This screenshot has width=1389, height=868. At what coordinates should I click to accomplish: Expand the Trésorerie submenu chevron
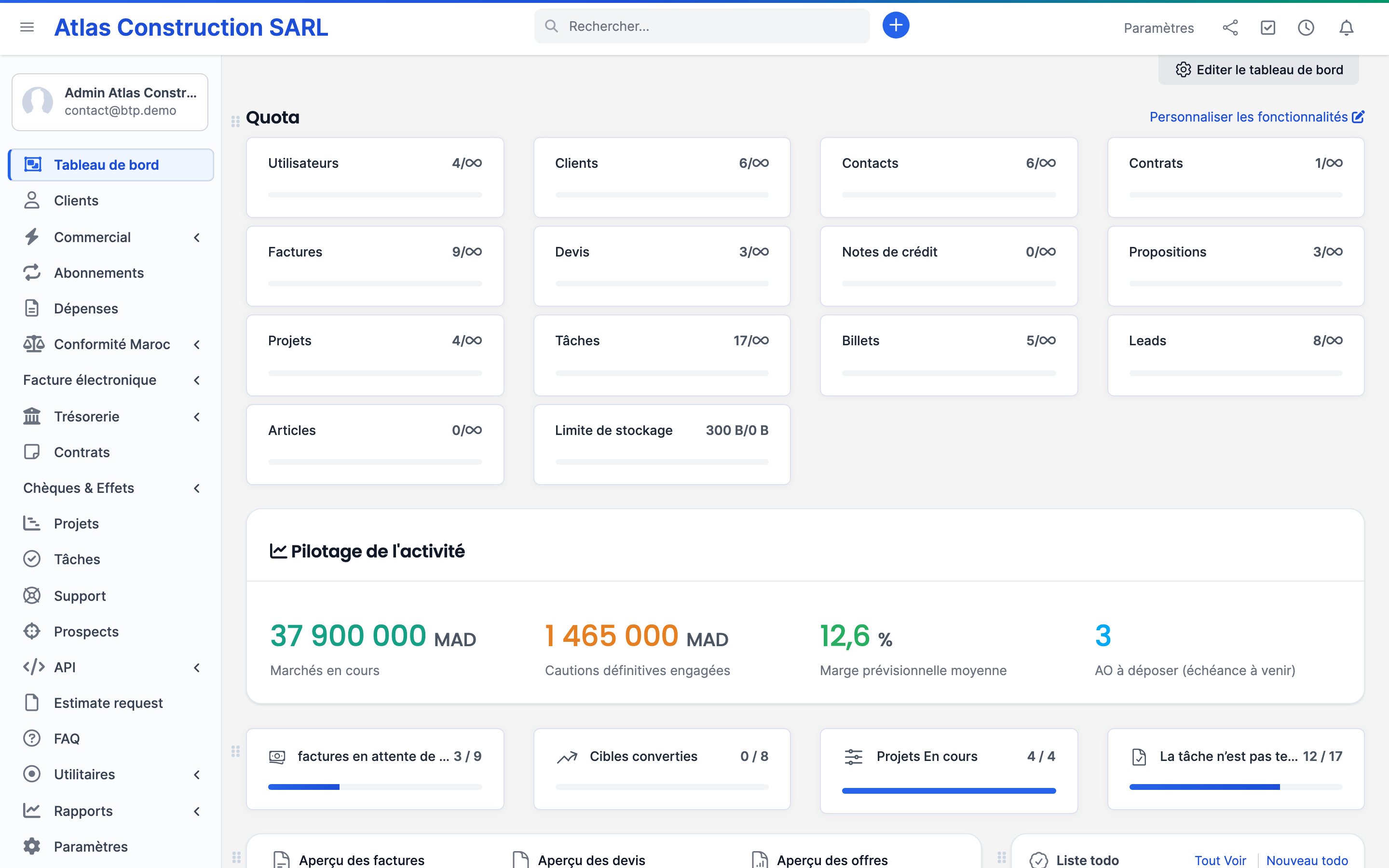(197, 417)
